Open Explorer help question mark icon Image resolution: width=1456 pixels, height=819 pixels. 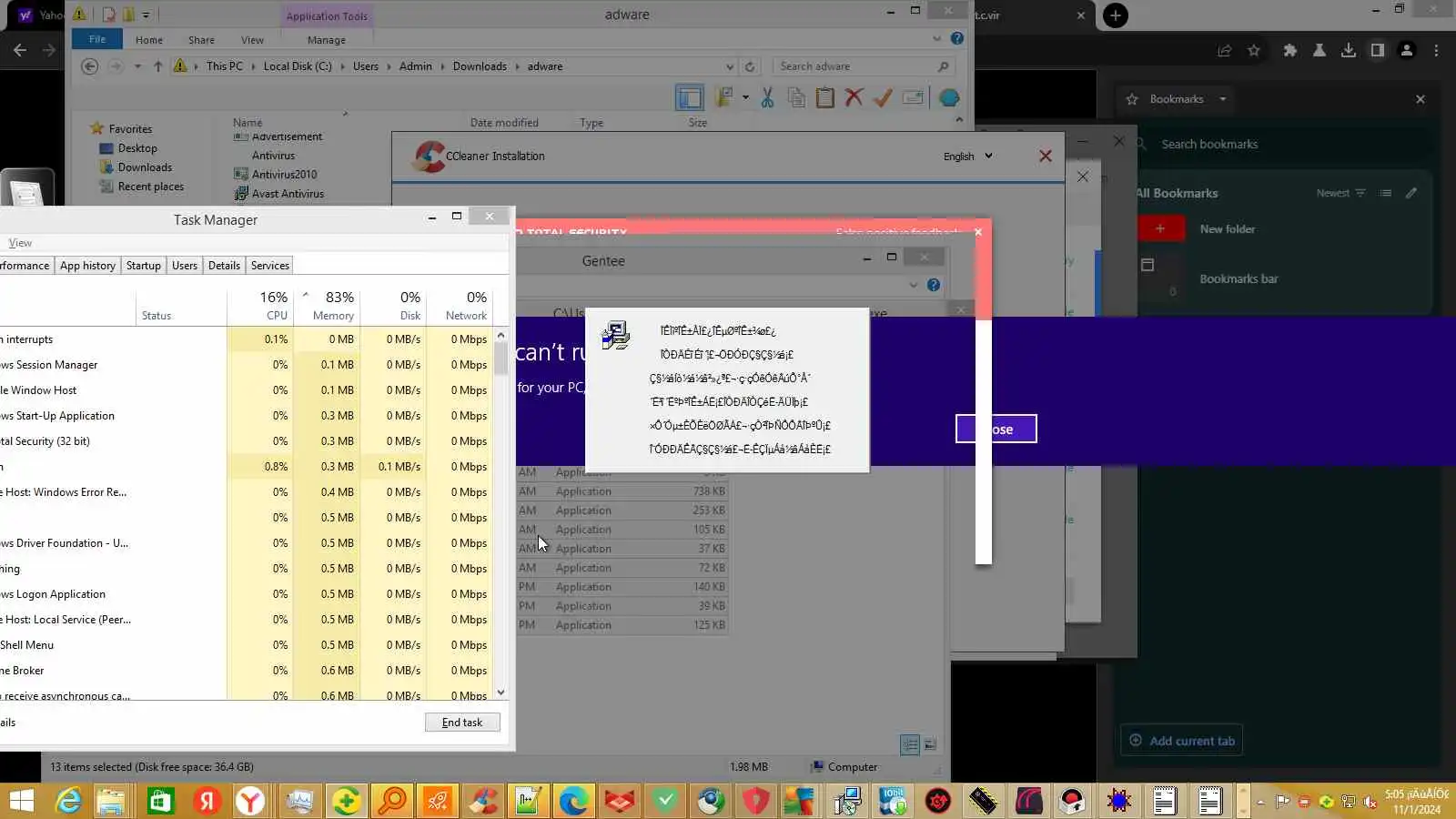(x=957, y=38)
